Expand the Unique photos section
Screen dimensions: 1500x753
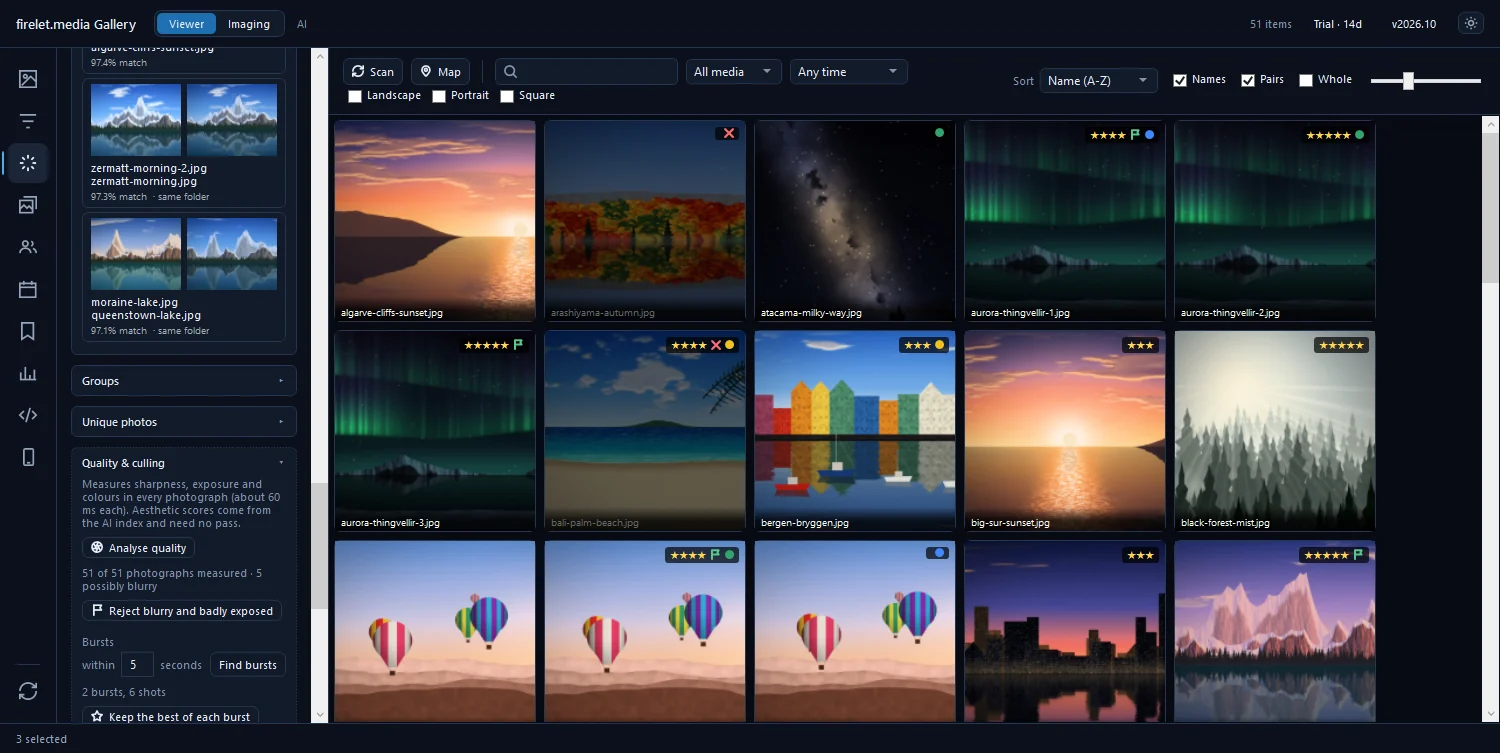[184, 422]
